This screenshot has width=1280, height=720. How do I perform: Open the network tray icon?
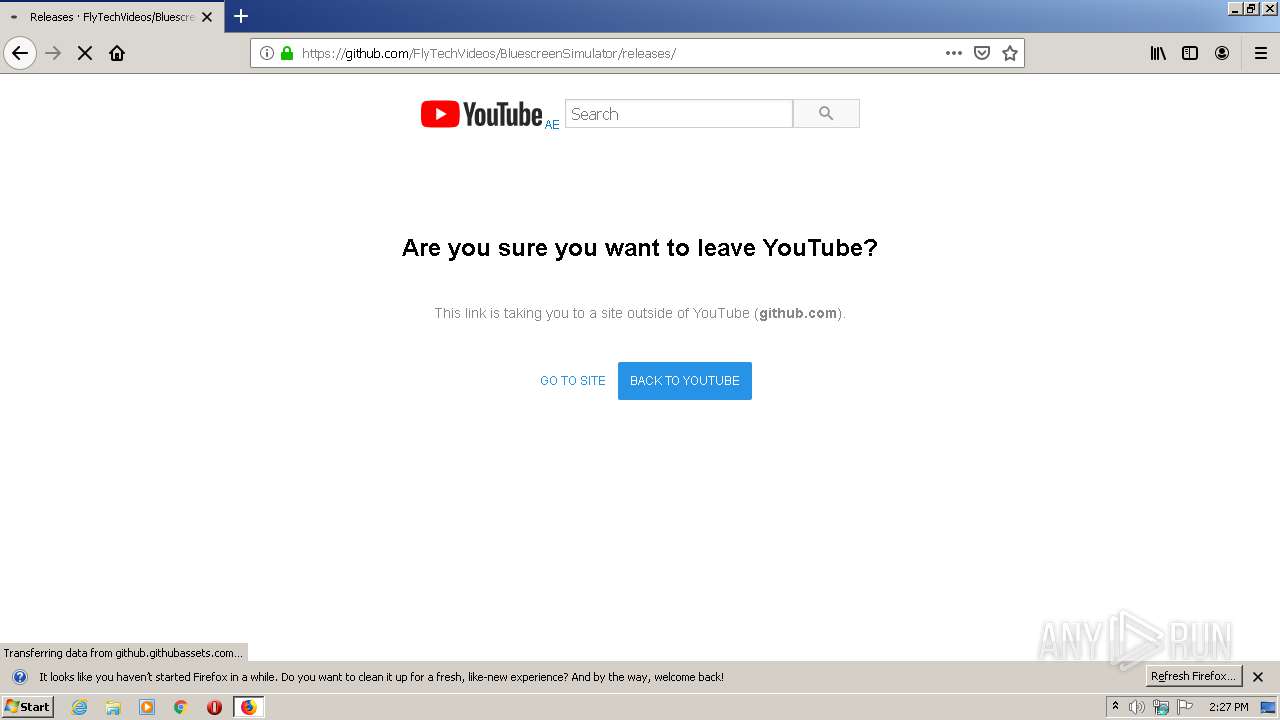pos(1161,707)
